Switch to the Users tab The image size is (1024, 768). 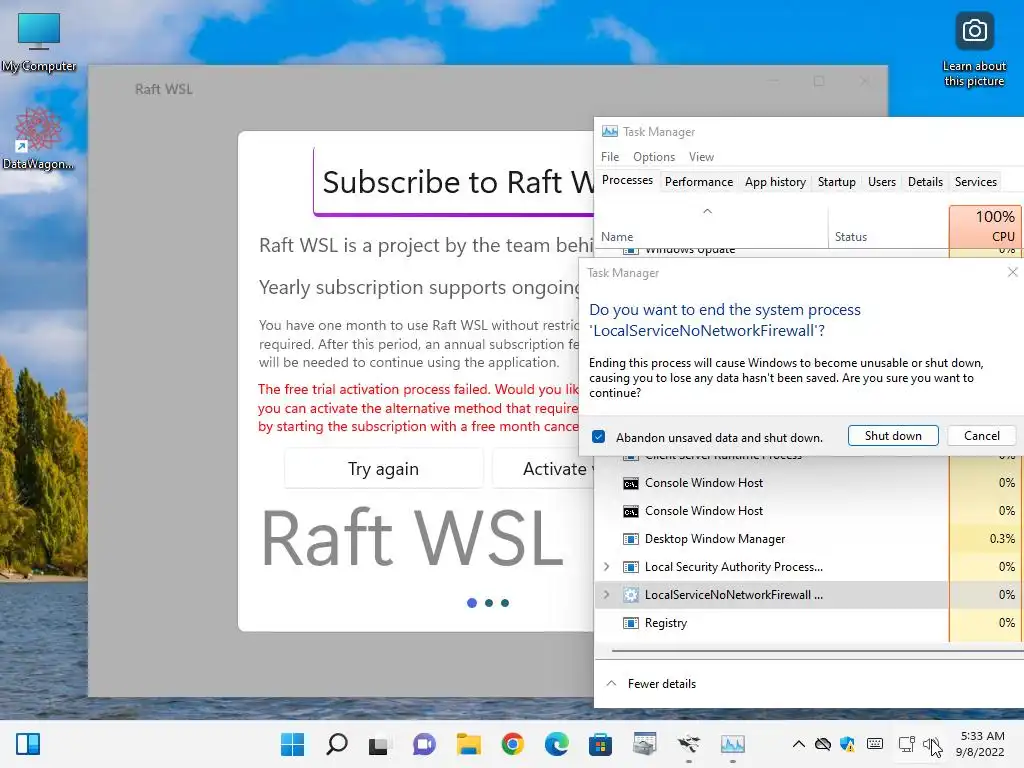click(882, 182)
